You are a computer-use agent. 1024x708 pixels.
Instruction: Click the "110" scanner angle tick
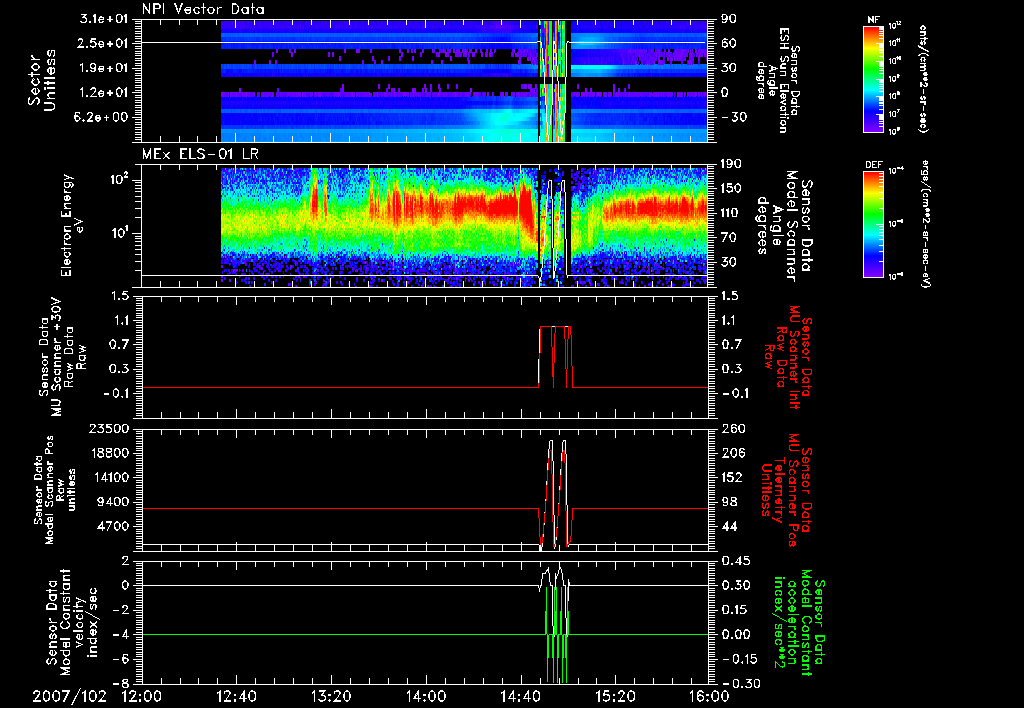click(x=732, y=213)
